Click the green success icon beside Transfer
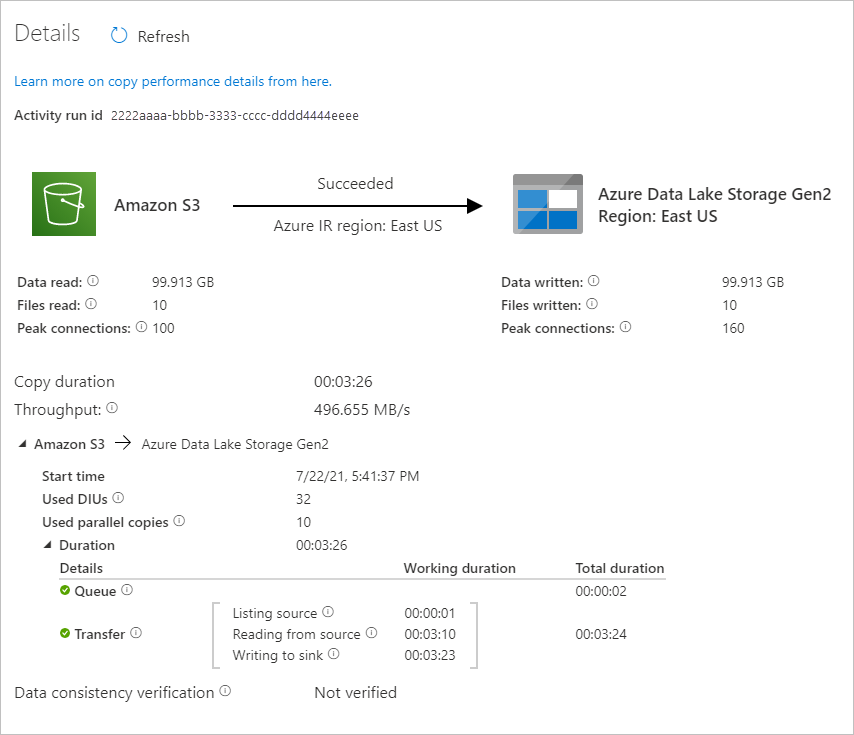The width and height of the screenshot is (854, 735). pyautogui.click(x=65, y=632)
